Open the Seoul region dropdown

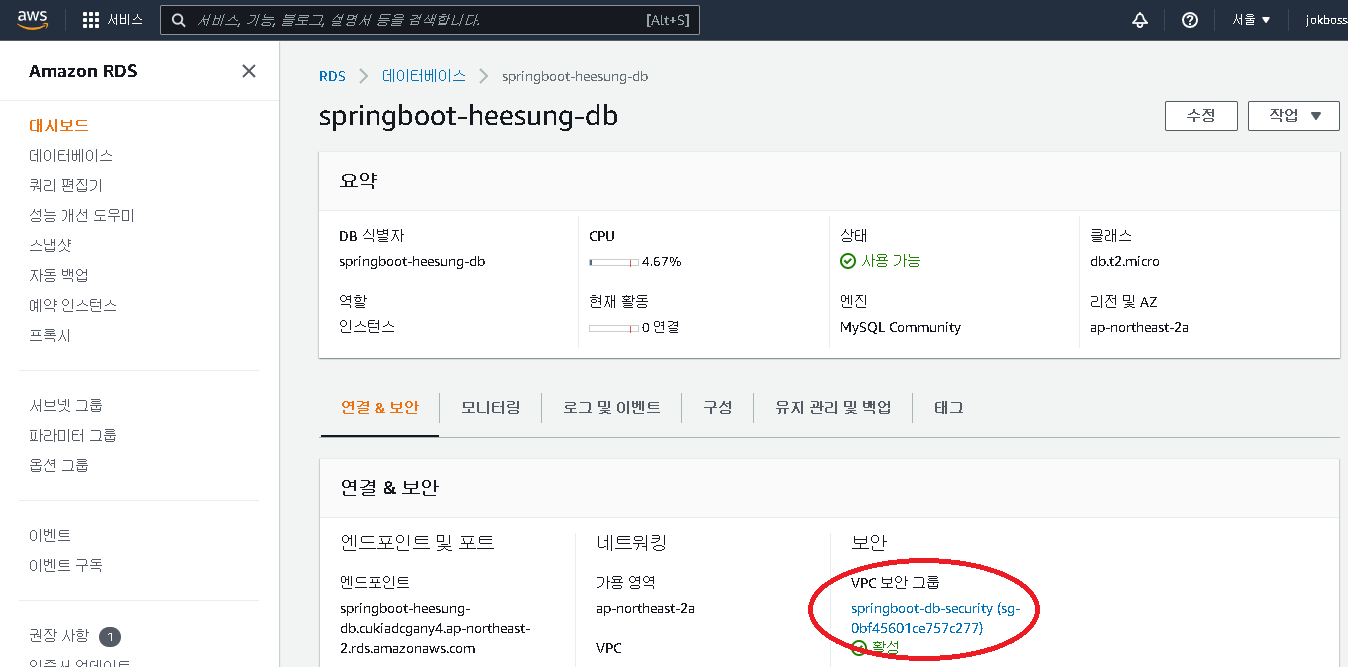[x=1251, y=20]
